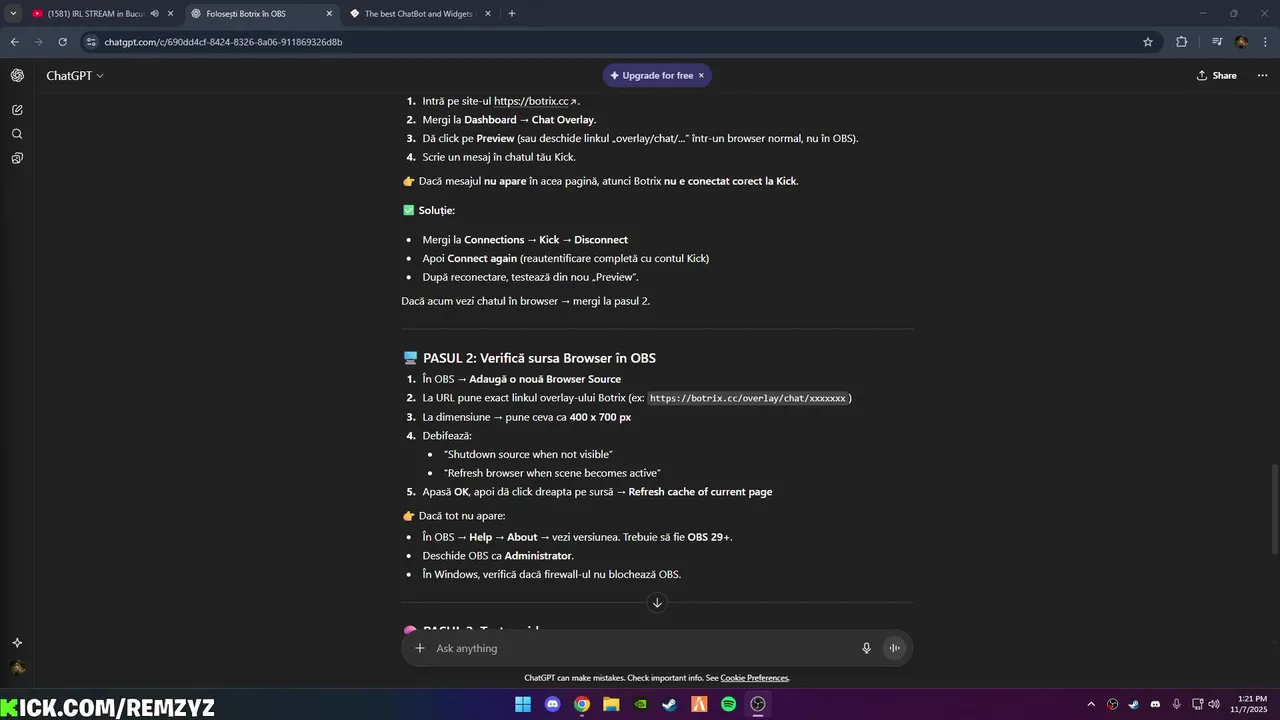
Task: Mute the IRL STREAM tab audio icon
Action: 155,14
